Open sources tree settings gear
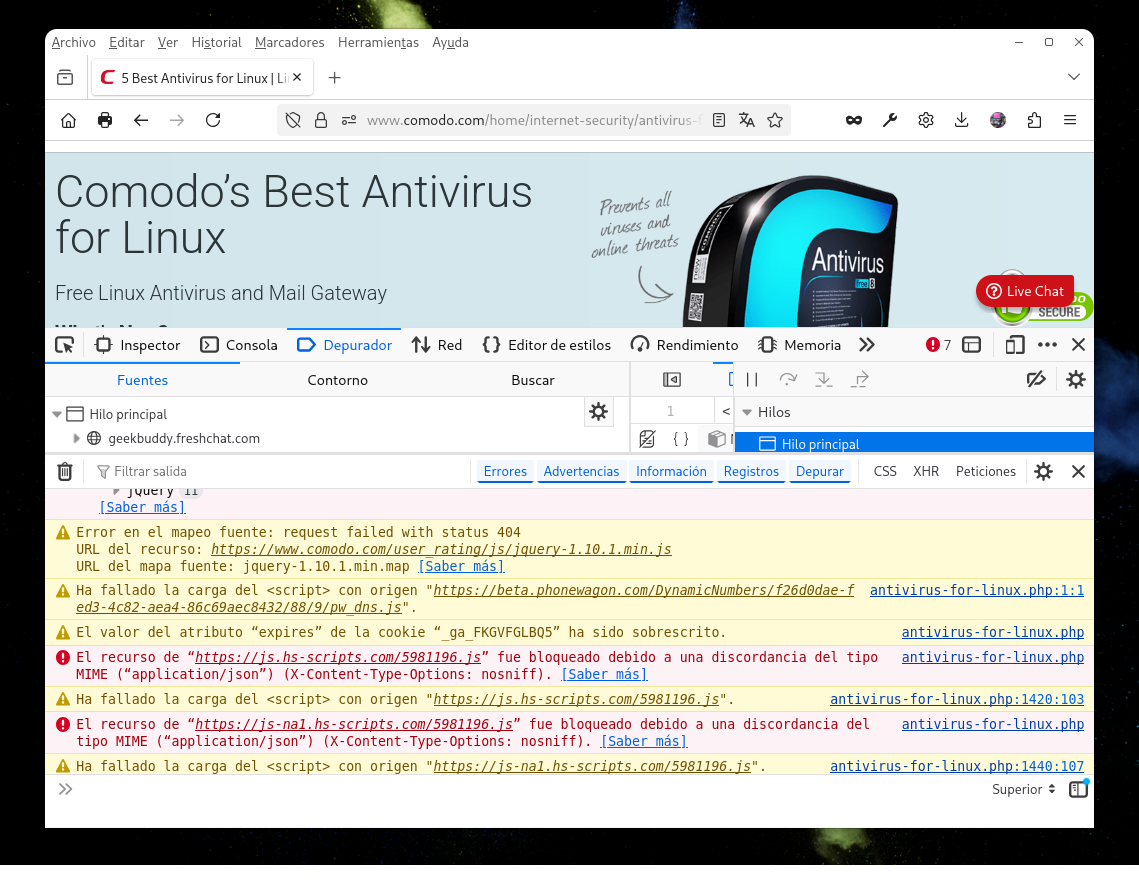1139x889 pixels. [599, 412]
